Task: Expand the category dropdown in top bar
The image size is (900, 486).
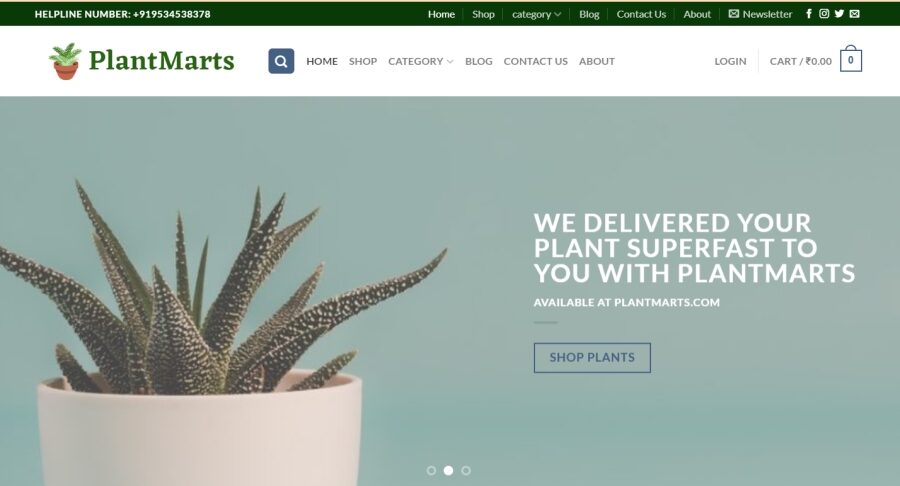Action: (536, 14)
